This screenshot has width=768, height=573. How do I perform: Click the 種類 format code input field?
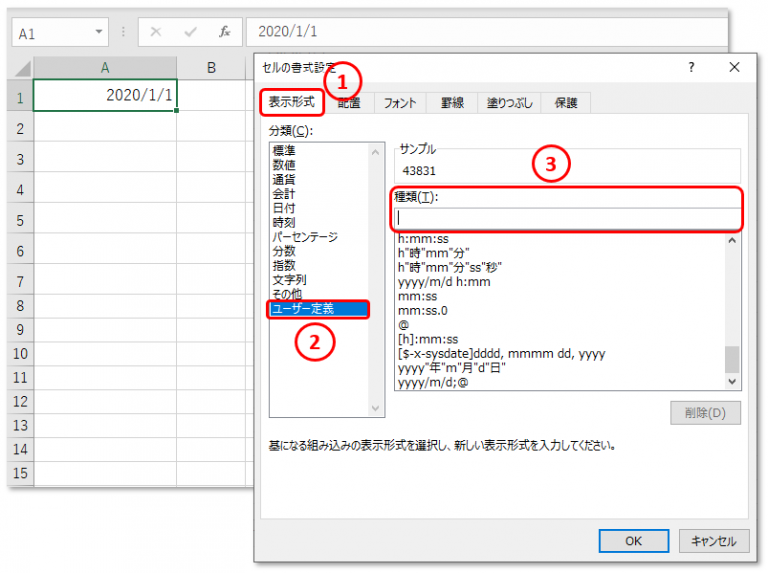[566, 217]
